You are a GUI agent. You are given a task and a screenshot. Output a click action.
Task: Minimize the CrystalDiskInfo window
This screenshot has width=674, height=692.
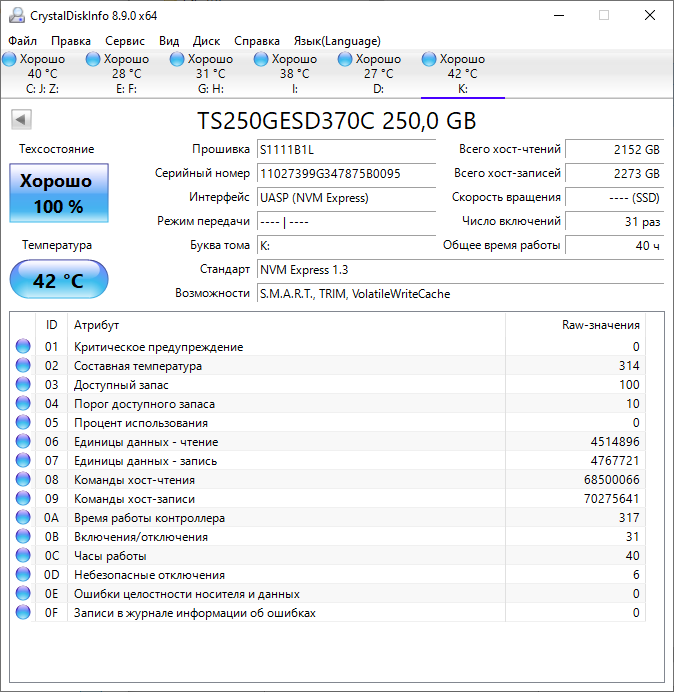tap(559, 15)
